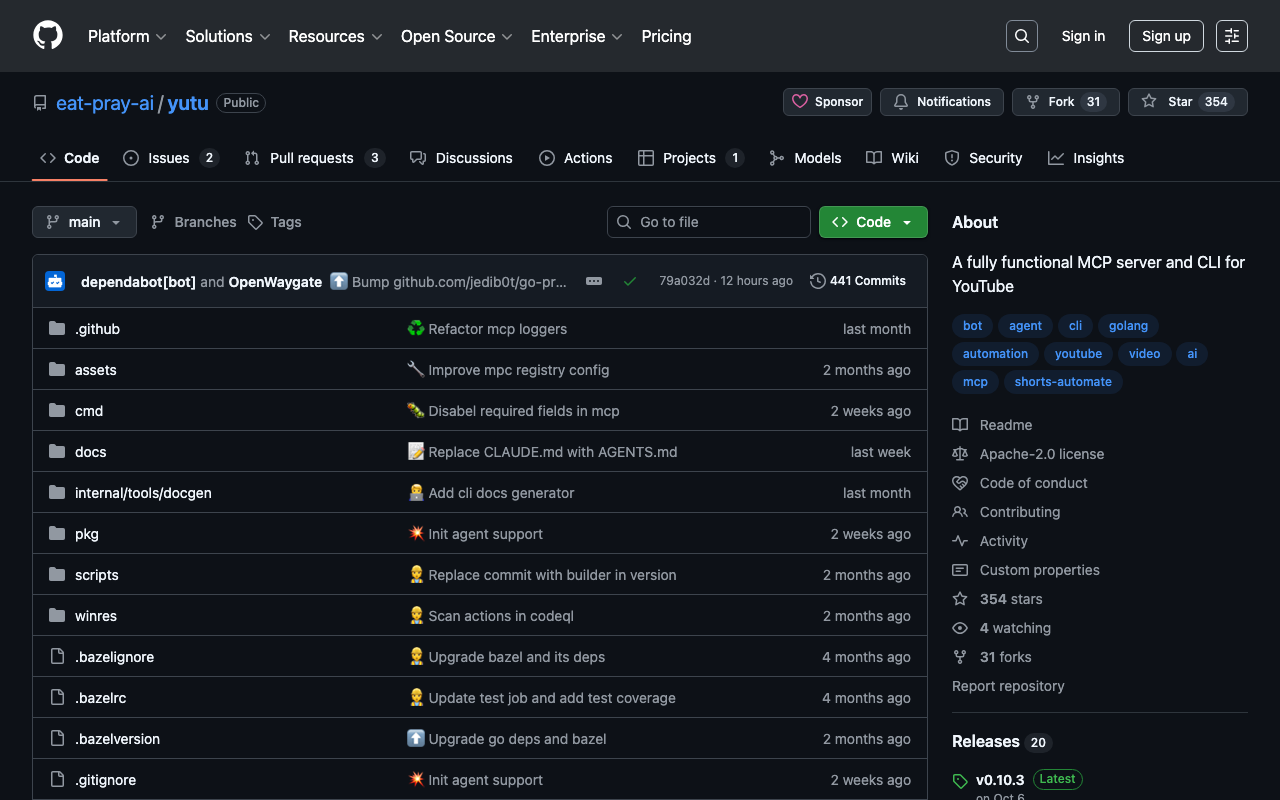Sponsor the project via heart button

pos(827,102)
